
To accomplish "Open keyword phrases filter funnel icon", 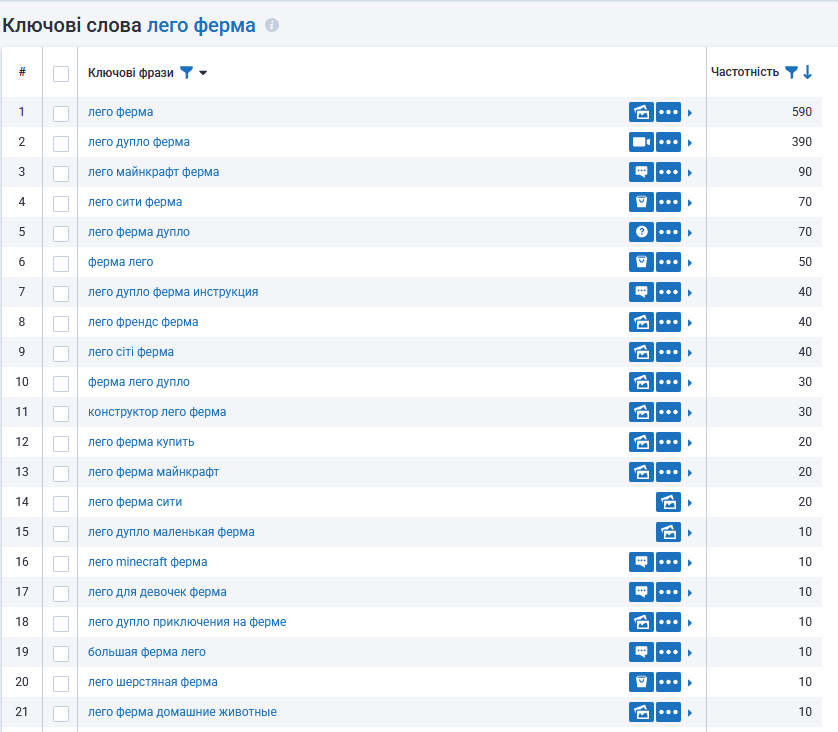I will 187,73.
